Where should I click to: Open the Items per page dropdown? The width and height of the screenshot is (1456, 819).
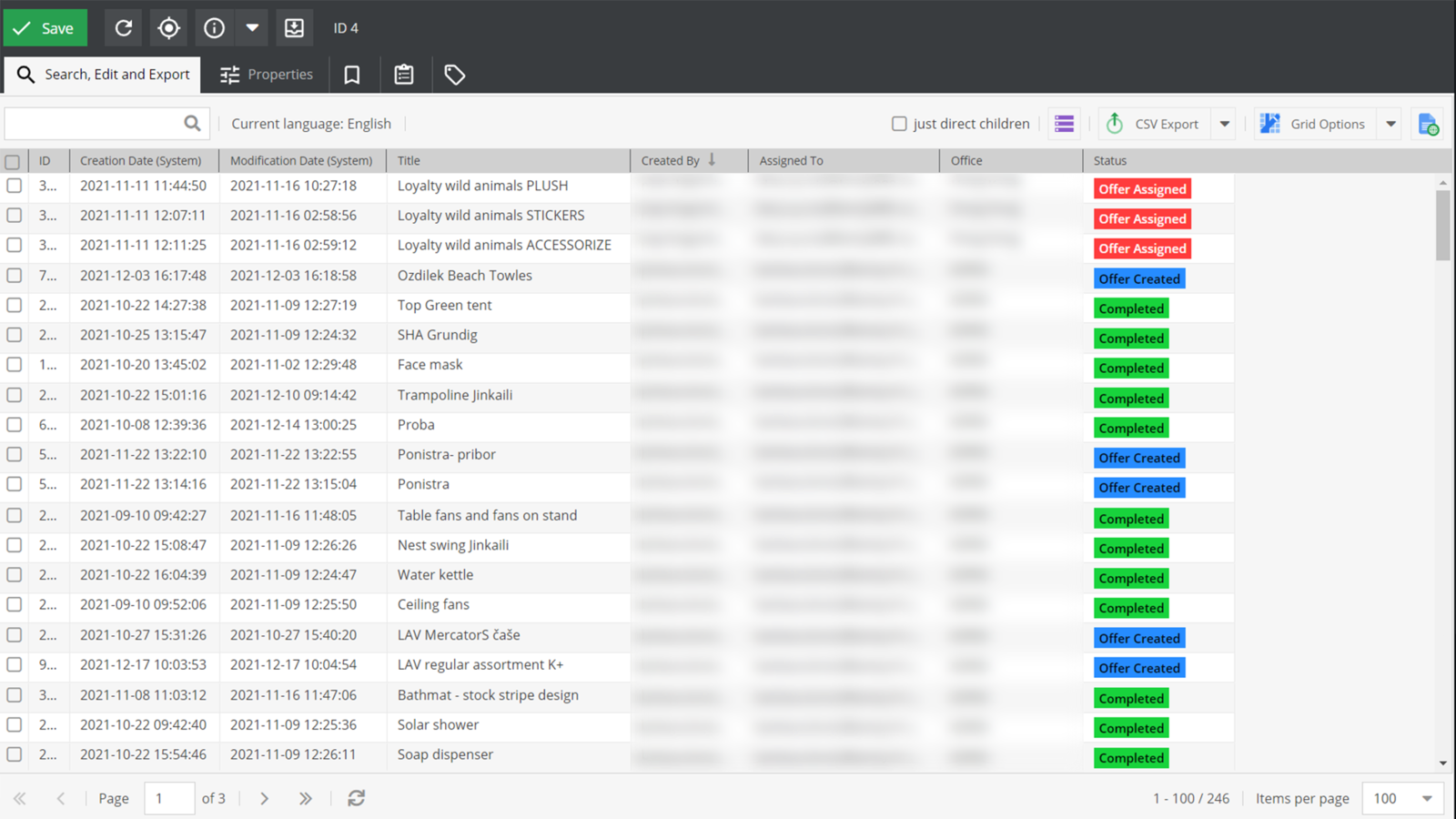tap(1403, 798)
